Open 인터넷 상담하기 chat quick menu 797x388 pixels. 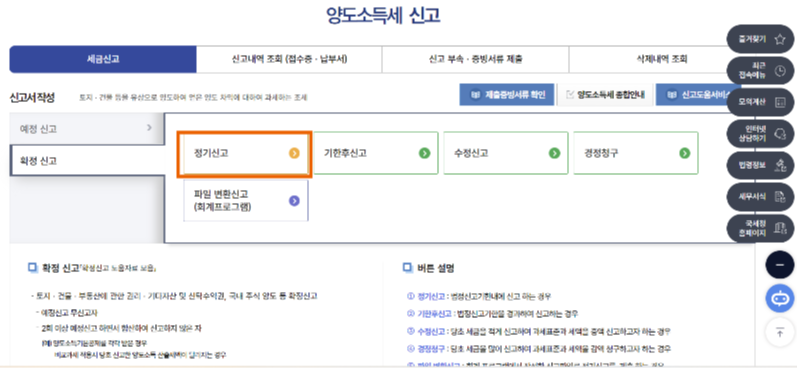point(760,134)
